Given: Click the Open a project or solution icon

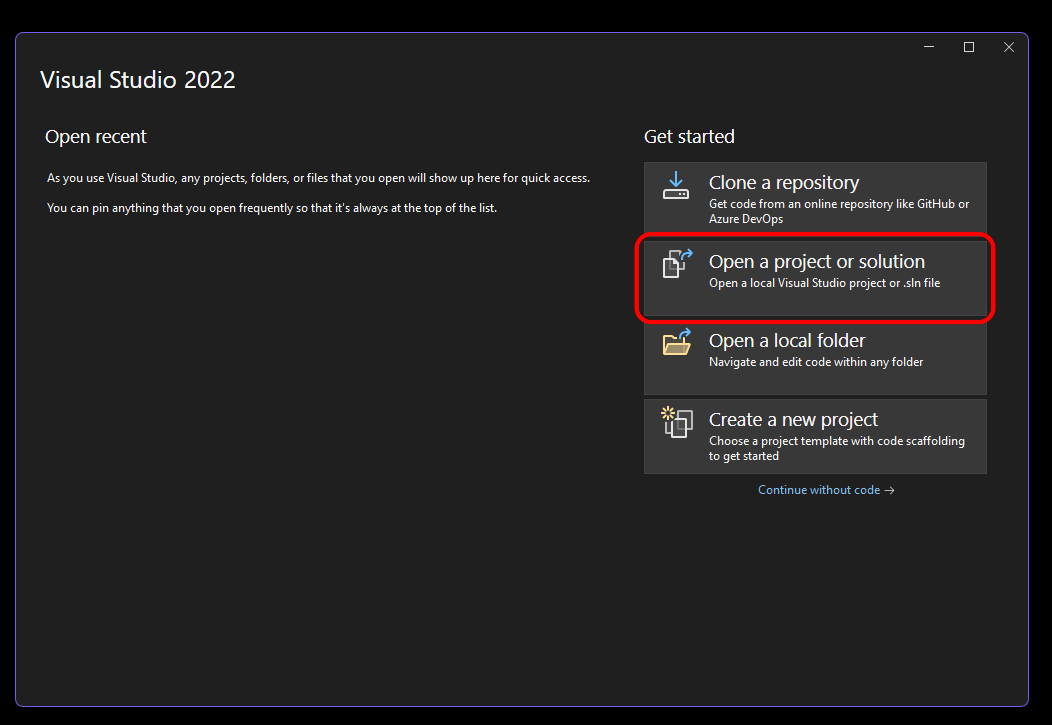Looking at the screenshot, I should [677, 264].
